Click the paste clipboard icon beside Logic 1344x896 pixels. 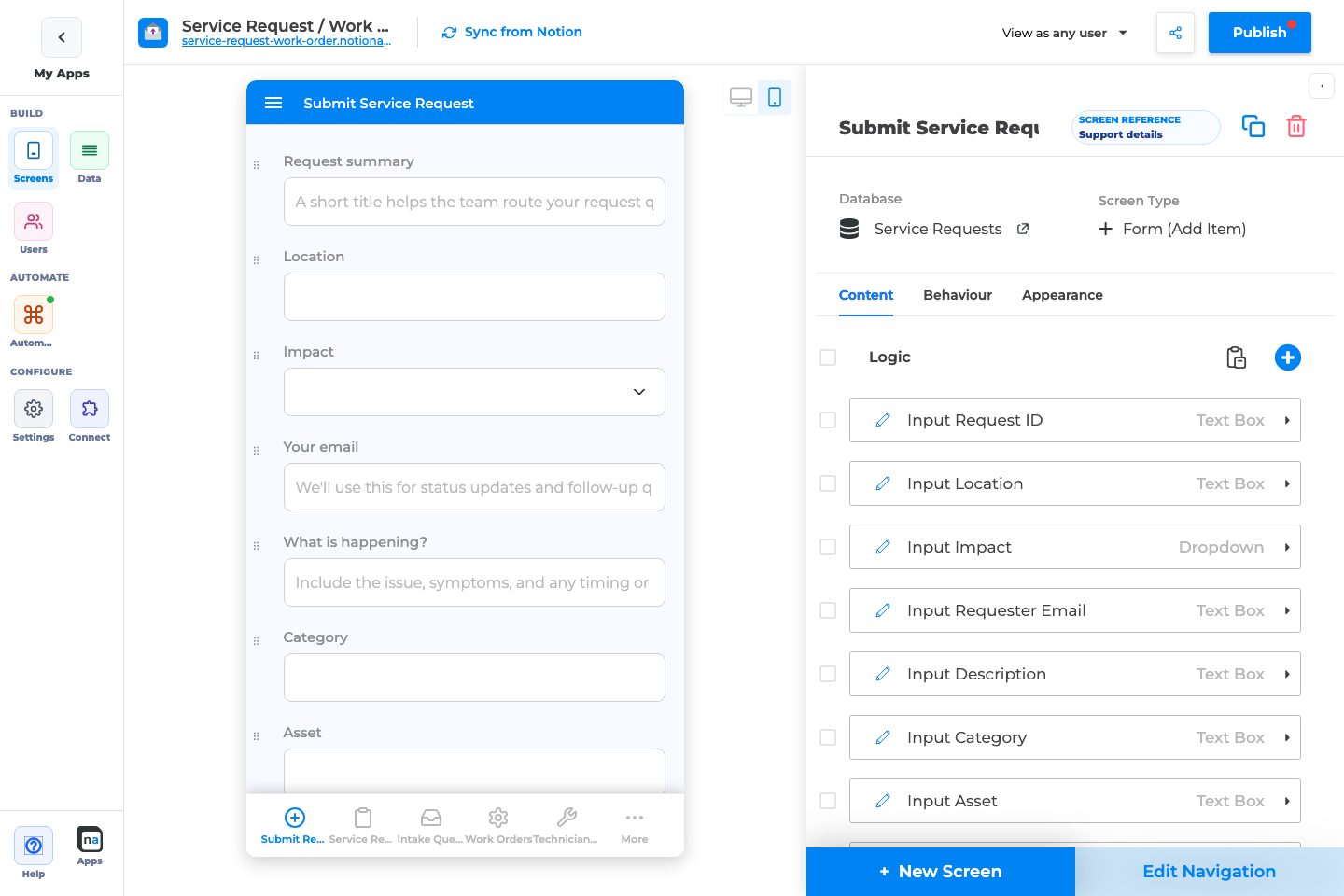tap(1236, 357)
